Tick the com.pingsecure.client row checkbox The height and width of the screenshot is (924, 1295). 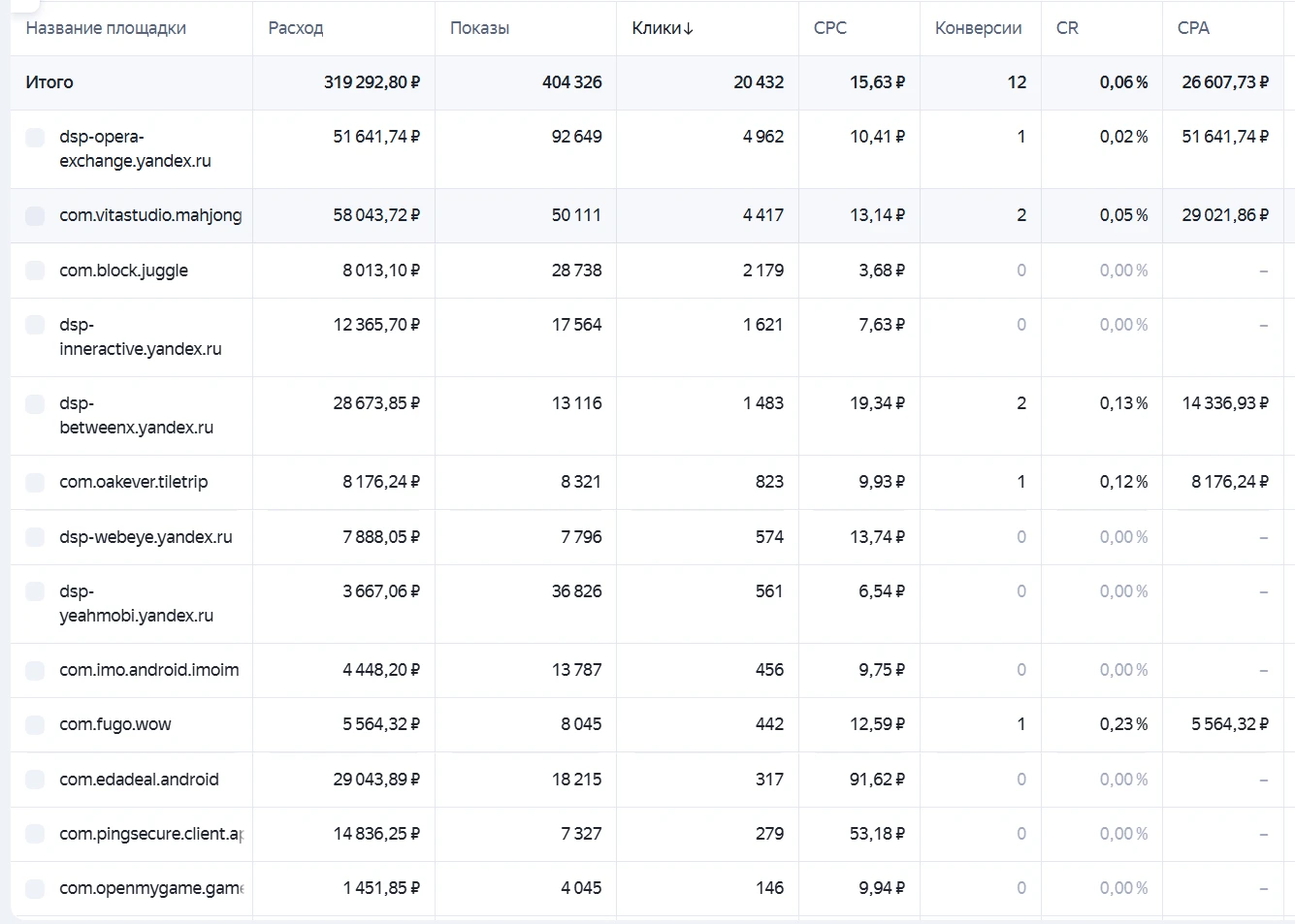coord(35,834)
